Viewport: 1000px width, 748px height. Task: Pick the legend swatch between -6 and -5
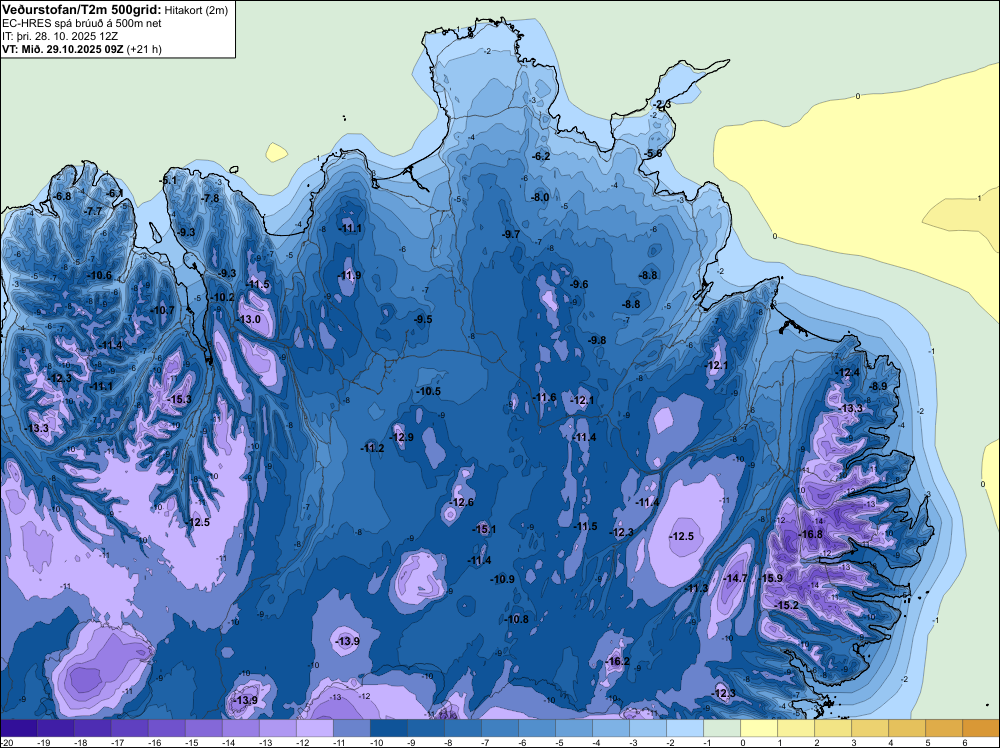(x=536, y=728)
